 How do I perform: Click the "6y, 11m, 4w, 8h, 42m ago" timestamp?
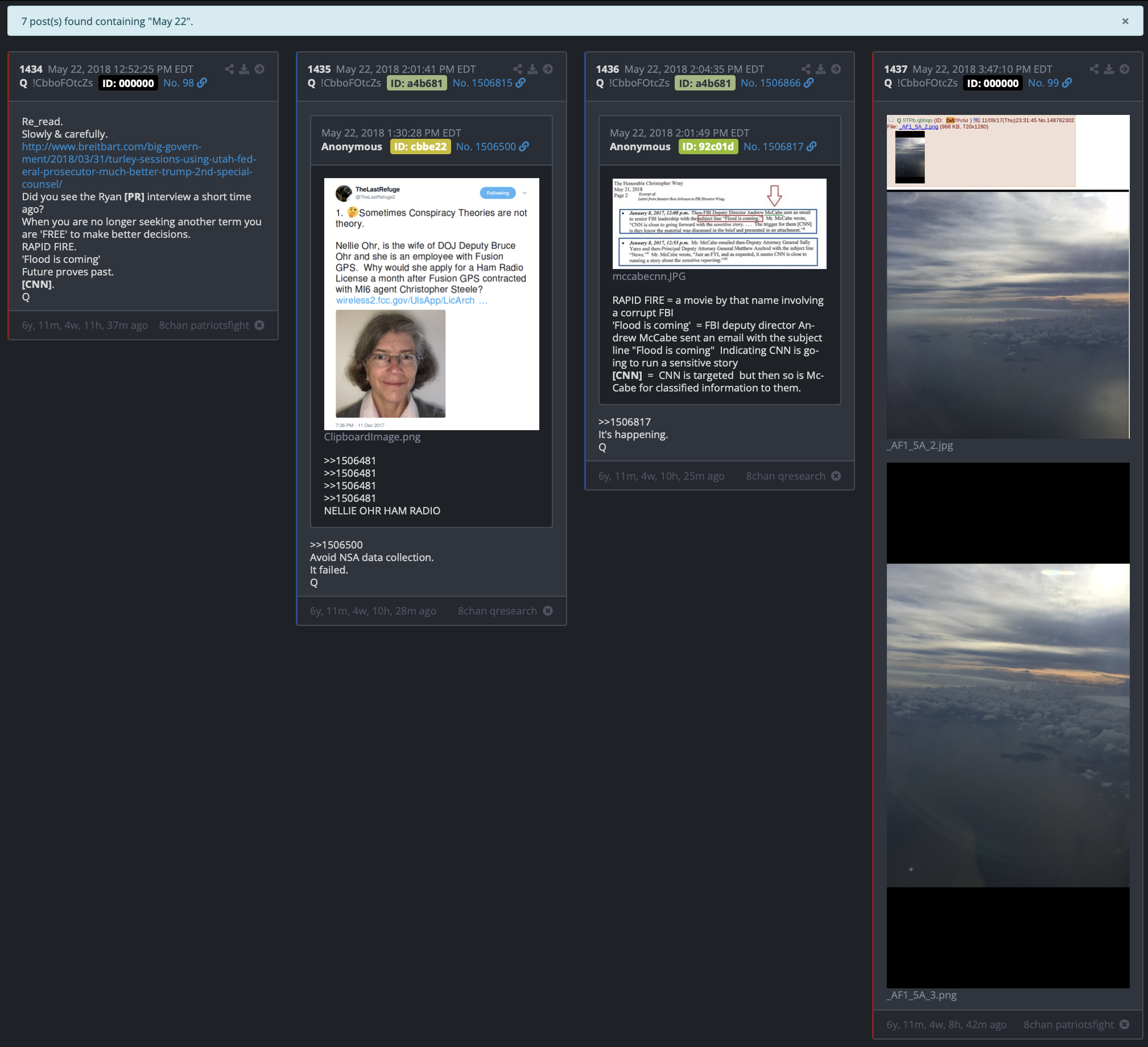(947, 1024)
